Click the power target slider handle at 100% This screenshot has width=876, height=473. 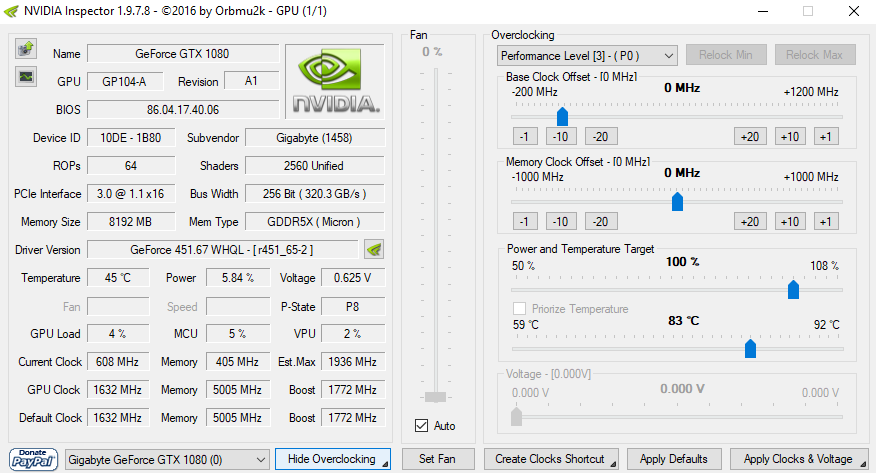(x=794, y=289)
